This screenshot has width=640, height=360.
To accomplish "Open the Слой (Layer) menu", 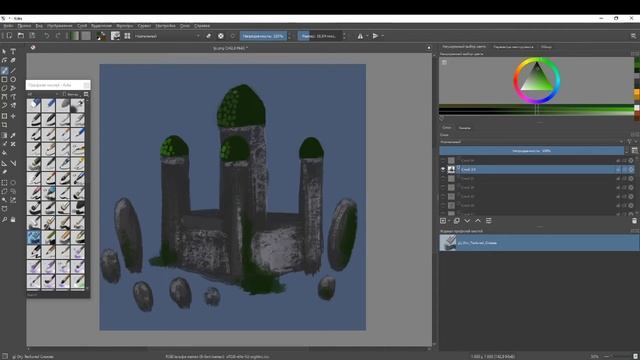I will click(82, 26).
